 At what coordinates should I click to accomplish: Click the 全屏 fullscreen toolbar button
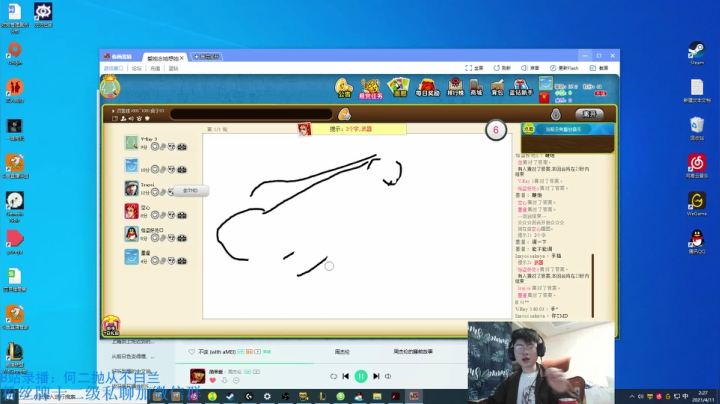coord(474,68)
